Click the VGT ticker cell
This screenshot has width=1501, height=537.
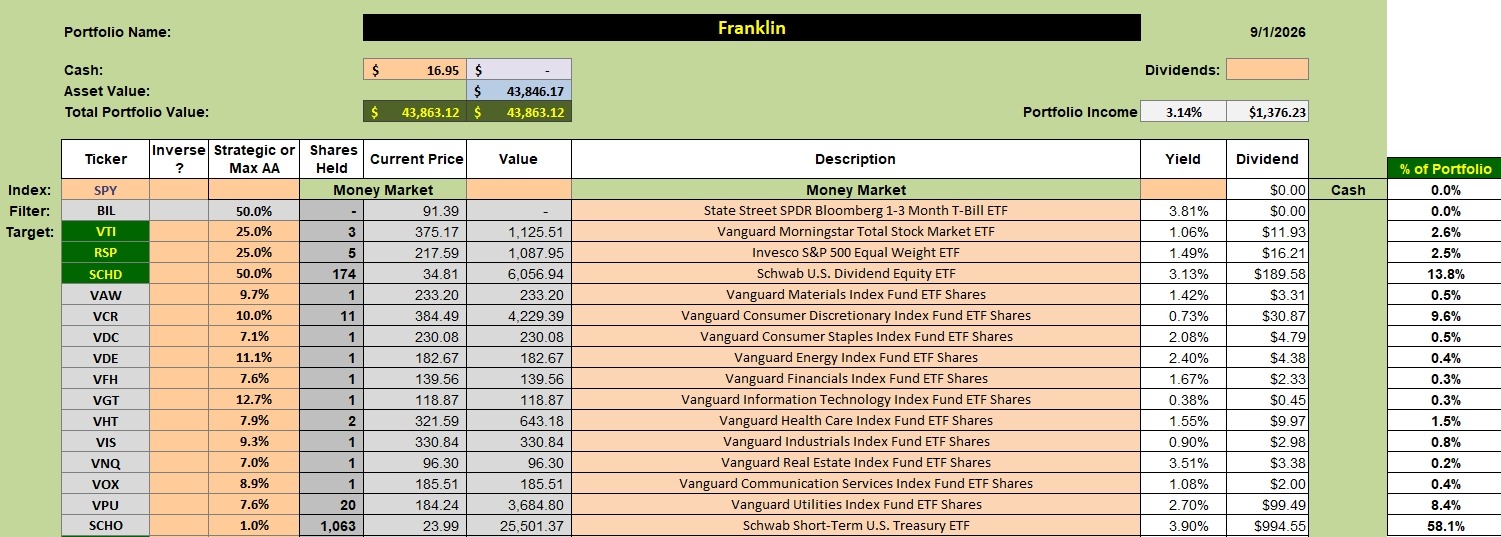105,400
